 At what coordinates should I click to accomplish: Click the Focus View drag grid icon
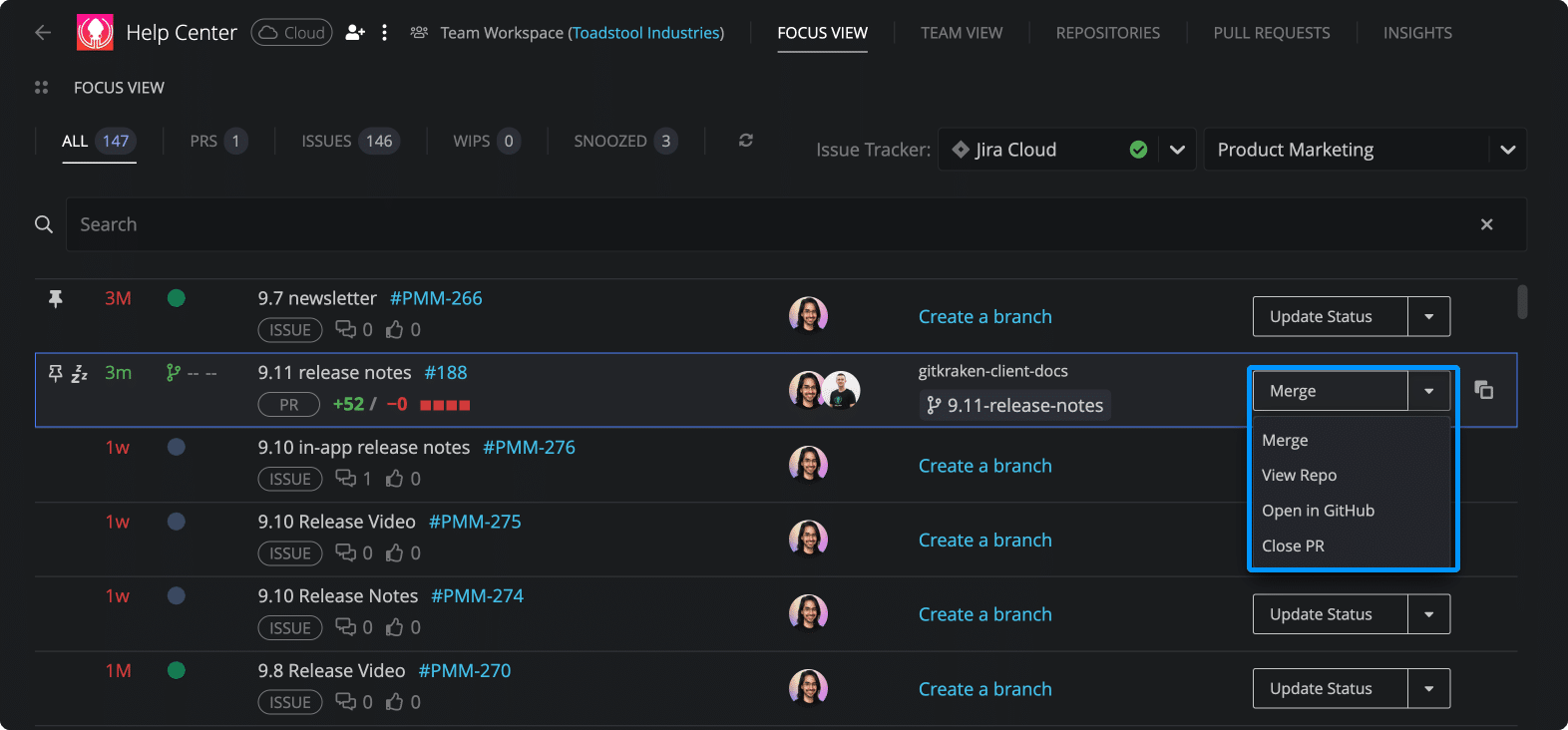point(42,88)
